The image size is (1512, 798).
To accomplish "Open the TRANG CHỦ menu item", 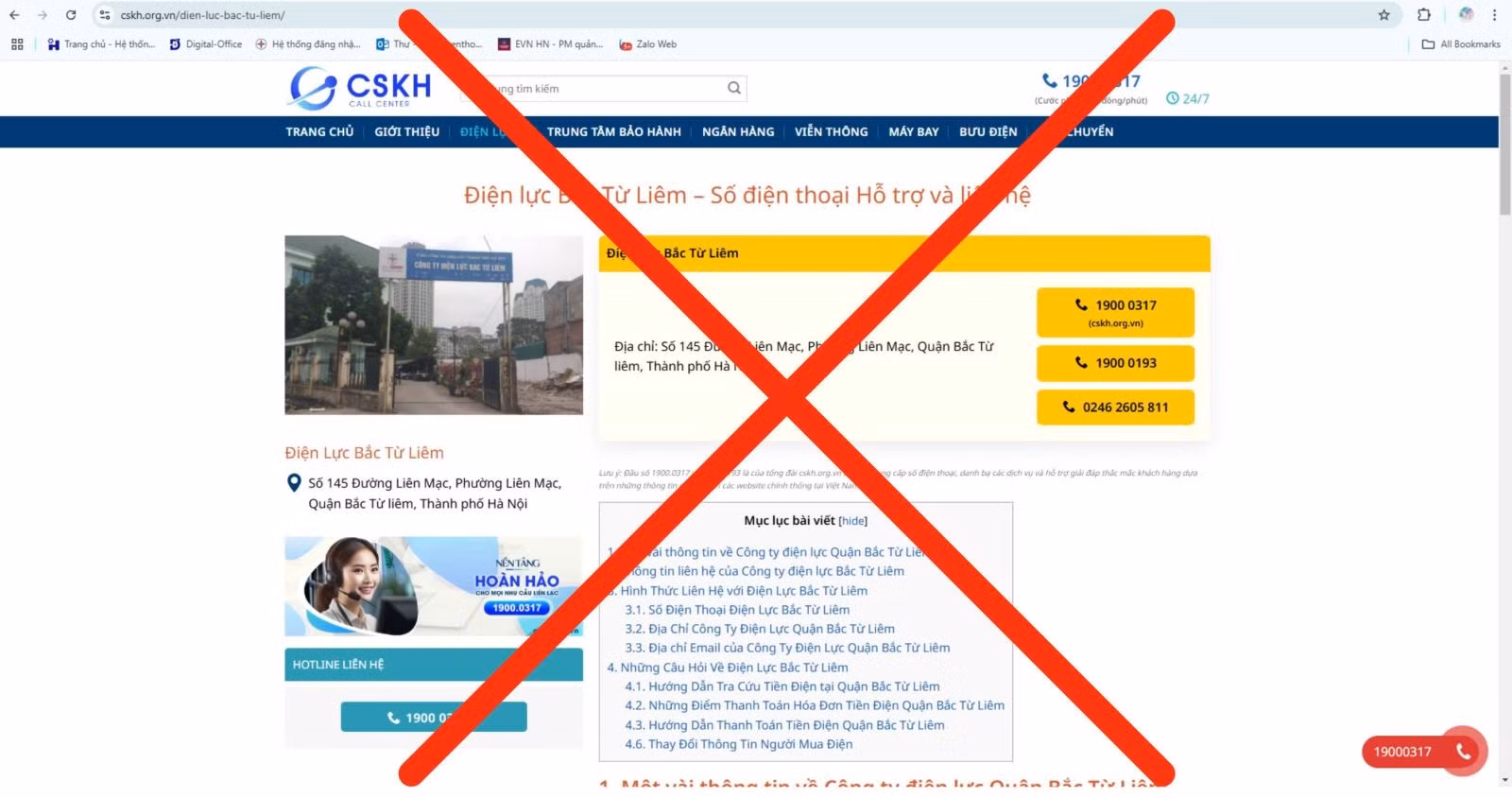I will (x=319, y=132).
